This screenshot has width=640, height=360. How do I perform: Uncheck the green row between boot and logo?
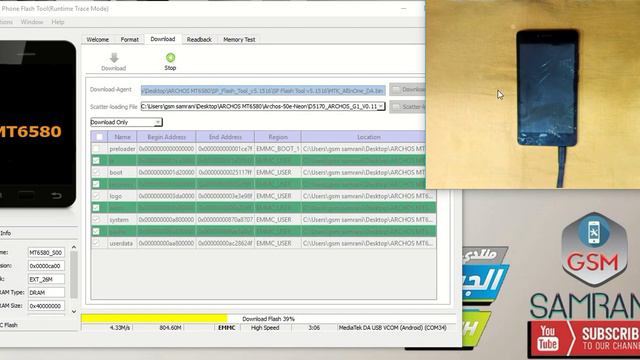[x=96, y=184]
